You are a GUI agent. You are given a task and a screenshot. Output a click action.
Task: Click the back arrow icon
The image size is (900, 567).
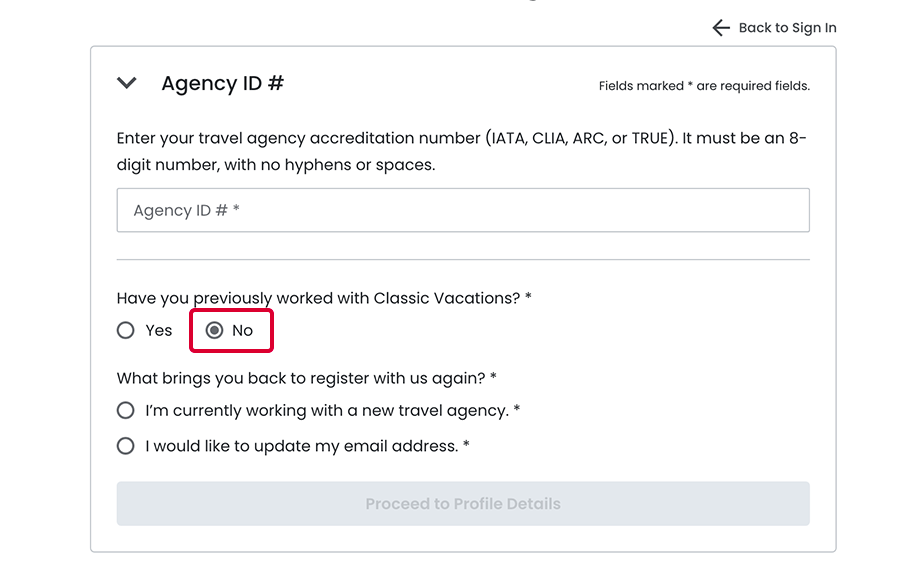click(x=721, y=28)
